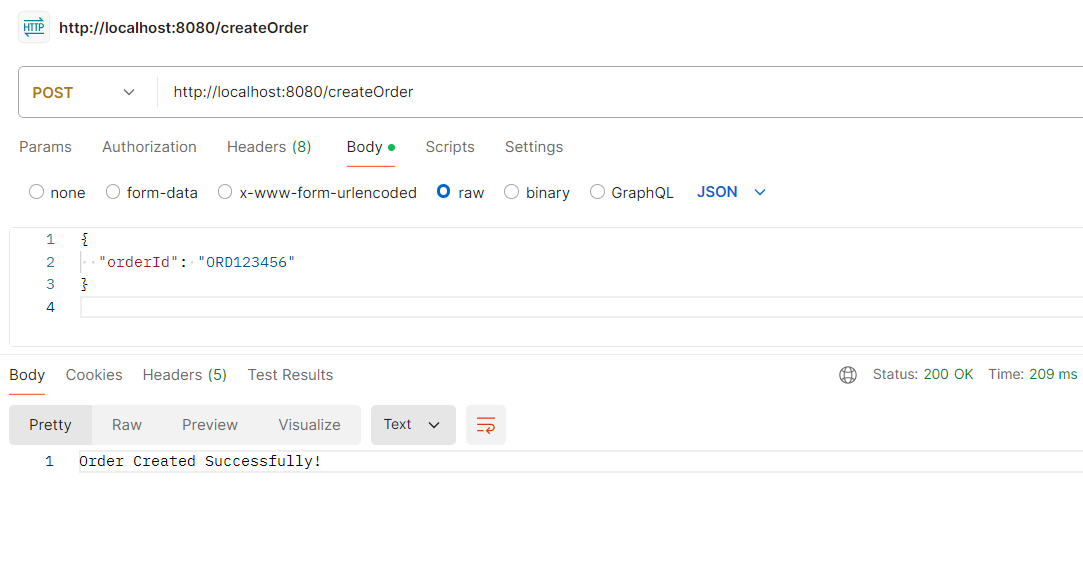This screenshot has width=1083, height=570.
Task: Open the JSON format dropdown
Action: 731,192
